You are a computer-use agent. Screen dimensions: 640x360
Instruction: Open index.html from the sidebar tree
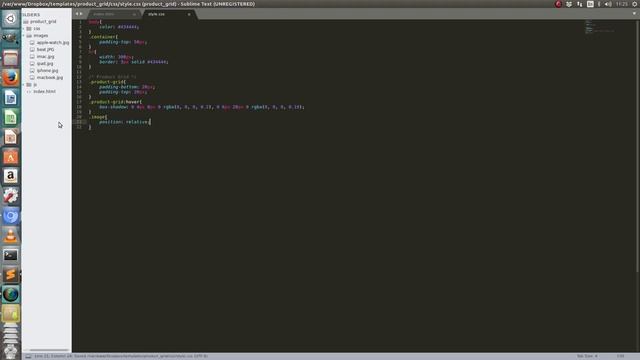[44, 91]
